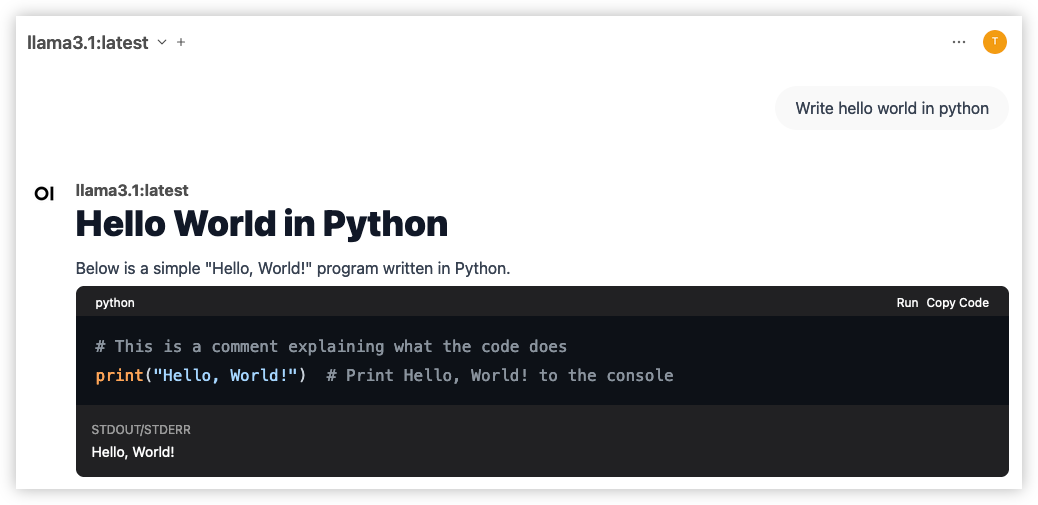Select the 'Write hello world in python' message bubble
The height and width of the screenshot is (505, 1038).
pyautogui.click(x=892, y=108)
